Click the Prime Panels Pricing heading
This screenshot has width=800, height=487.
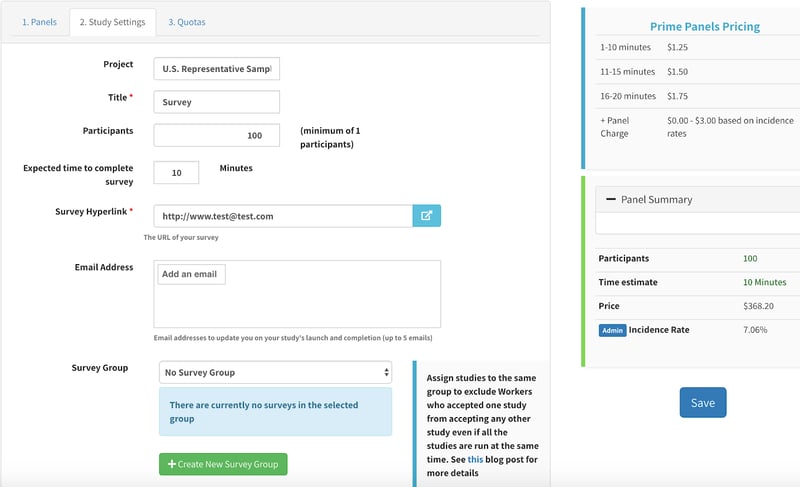click(704, 27)
